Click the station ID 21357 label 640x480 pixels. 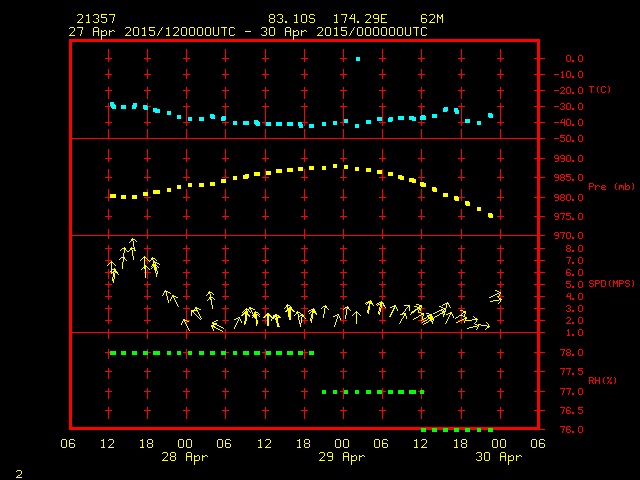[95, 20]
